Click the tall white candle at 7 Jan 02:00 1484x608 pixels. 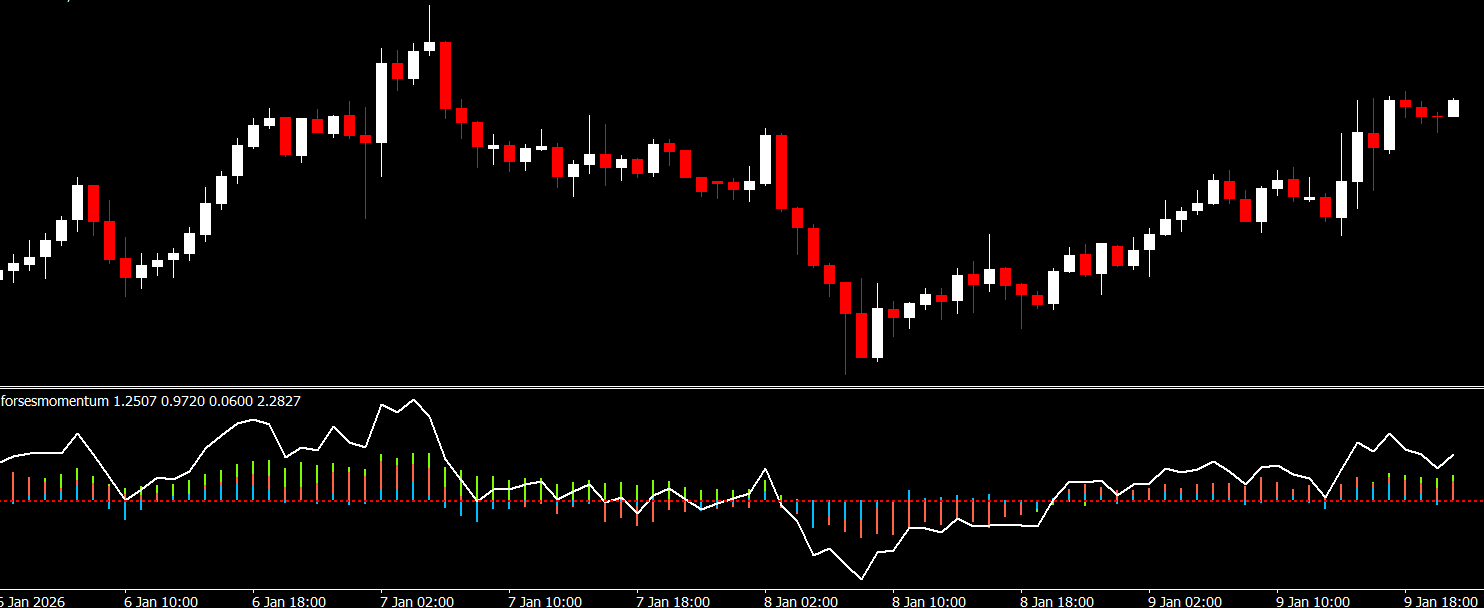click(x=381, y=102)
